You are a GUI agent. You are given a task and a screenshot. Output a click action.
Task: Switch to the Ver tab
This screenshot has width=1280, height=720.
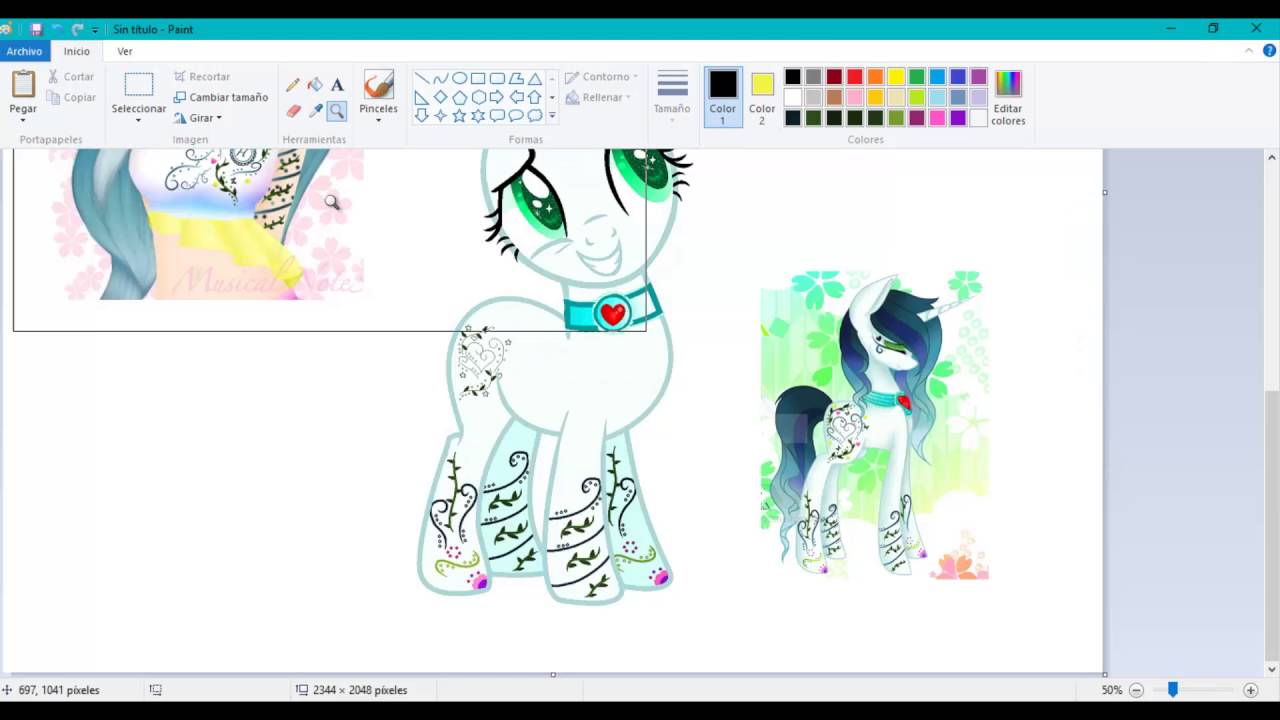click(125, 51)
